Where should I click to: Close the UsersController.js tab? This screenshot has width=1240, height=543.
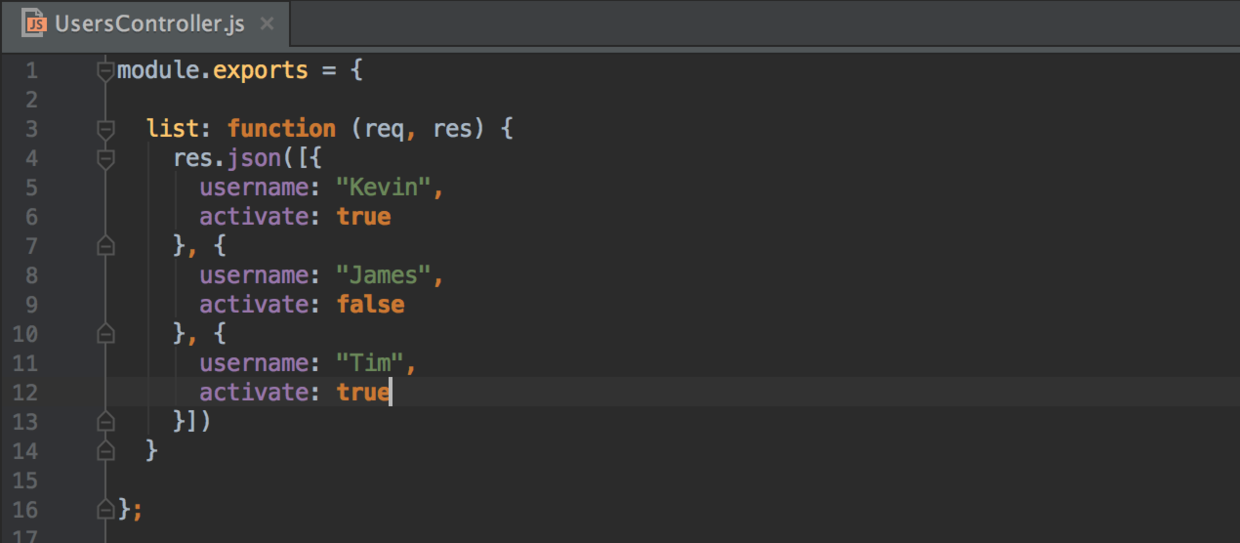[x=266, y=24]
